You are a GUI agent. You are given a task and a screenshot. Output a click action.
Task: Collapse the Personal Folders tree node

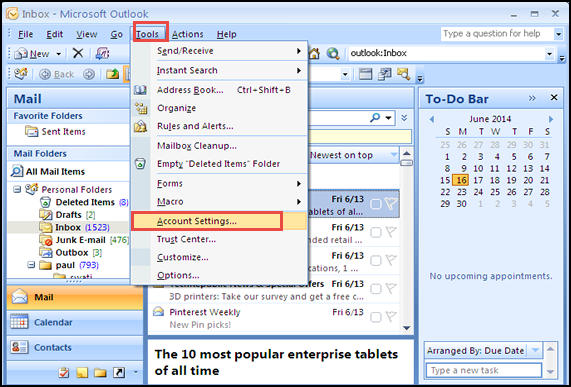pos(17,190)
